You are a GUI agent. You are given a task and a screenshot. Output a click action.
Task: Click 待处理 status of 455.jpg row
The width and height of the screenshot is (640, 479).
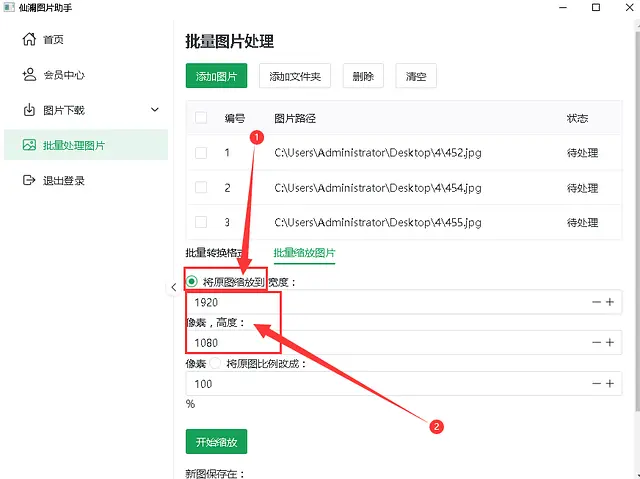(582, 223)
